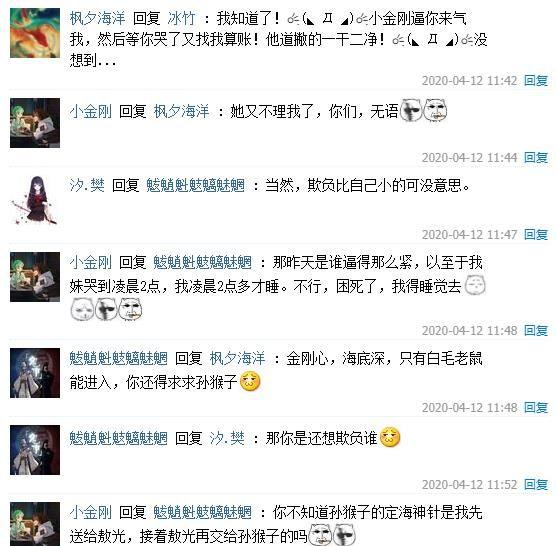556x546 pixels.
Task: Click dark-faced panda emoji after 无语
Action: [x=411, y=110]
